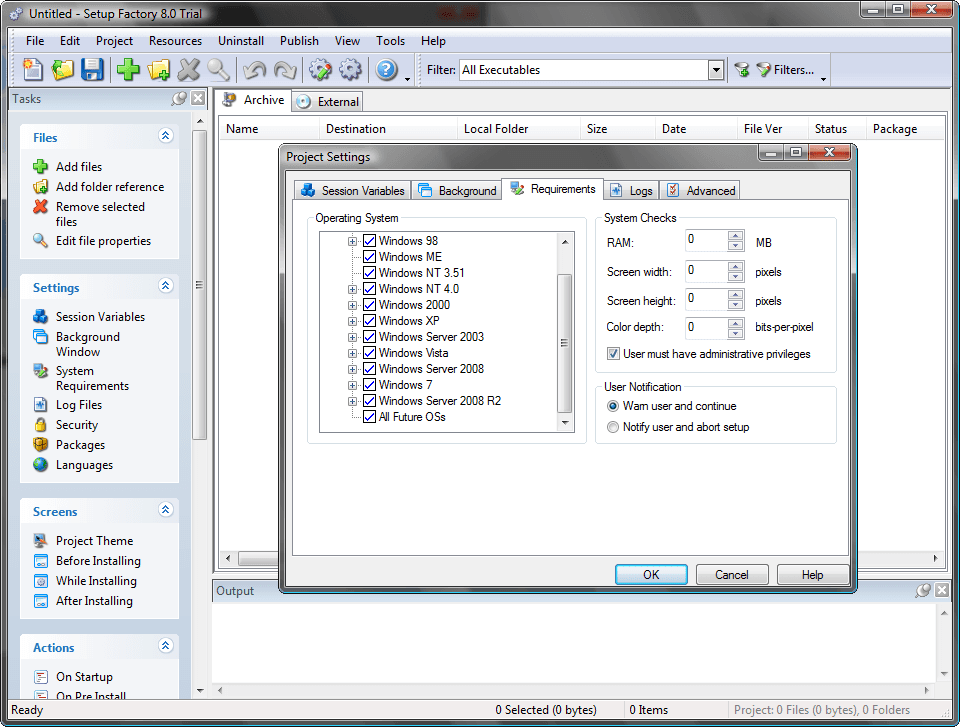Expand the Windows NT 4.0 tree node
Image resolution: width=960 pixels, height=727 pixels.
pyautogui.click(x=353, y=289)
